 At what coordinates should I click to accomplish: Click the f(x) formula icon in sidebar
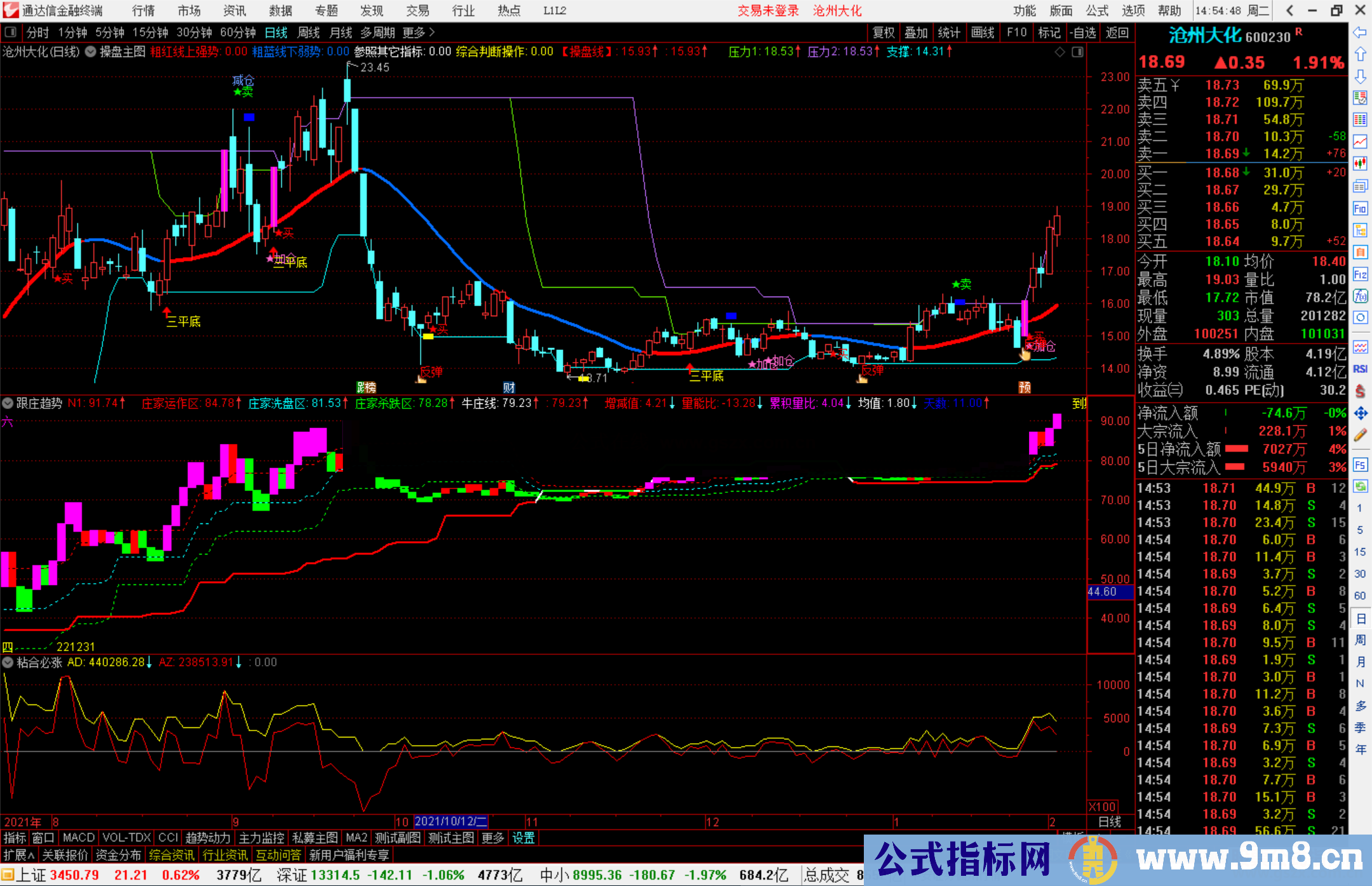pos(1360,296)
